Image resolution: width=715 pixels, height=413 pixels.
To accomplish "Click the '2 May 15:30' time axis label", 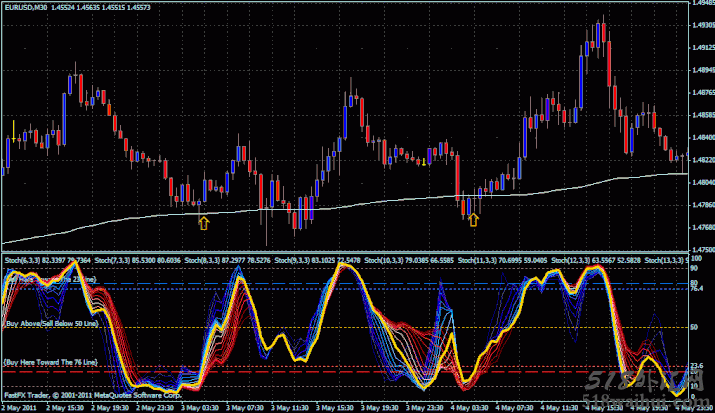I will click(x=64, y=408).
